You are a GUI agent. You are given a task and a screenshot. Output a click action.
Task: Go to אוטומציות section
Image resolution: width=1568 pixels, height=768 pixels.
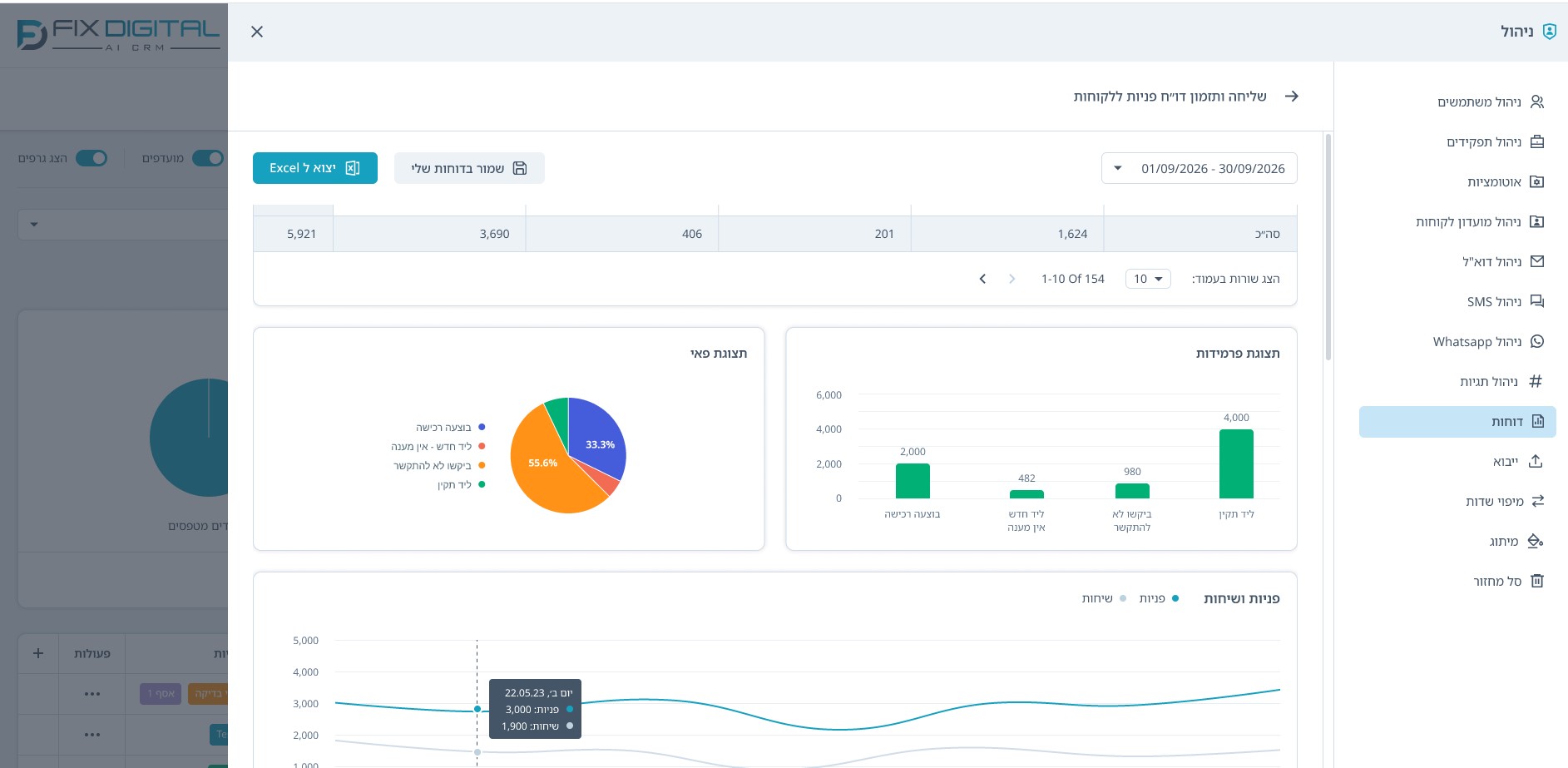1505,181
